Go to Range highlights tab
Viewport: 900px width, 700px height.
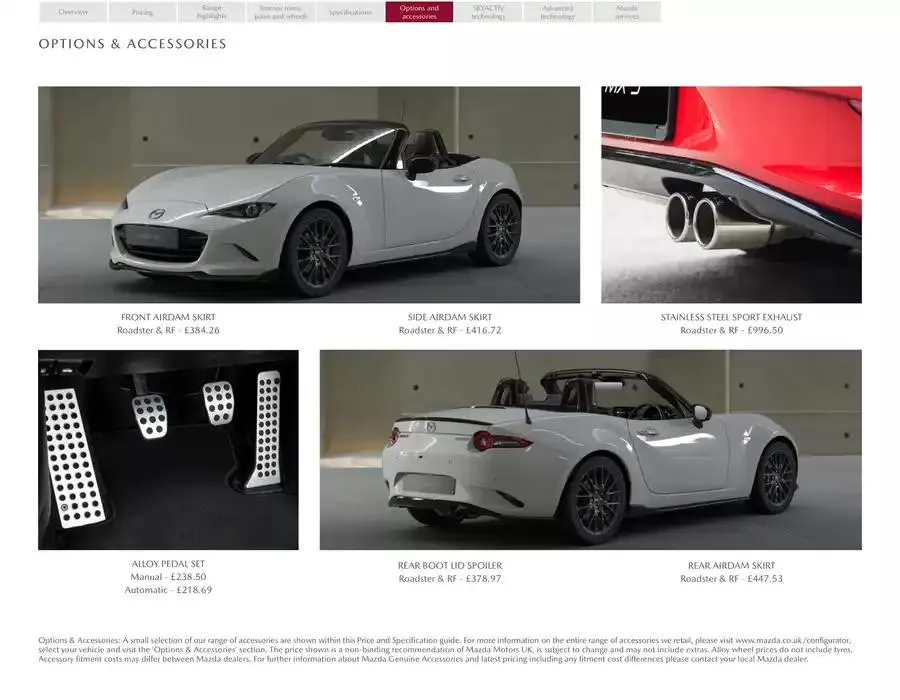point(211,12)
